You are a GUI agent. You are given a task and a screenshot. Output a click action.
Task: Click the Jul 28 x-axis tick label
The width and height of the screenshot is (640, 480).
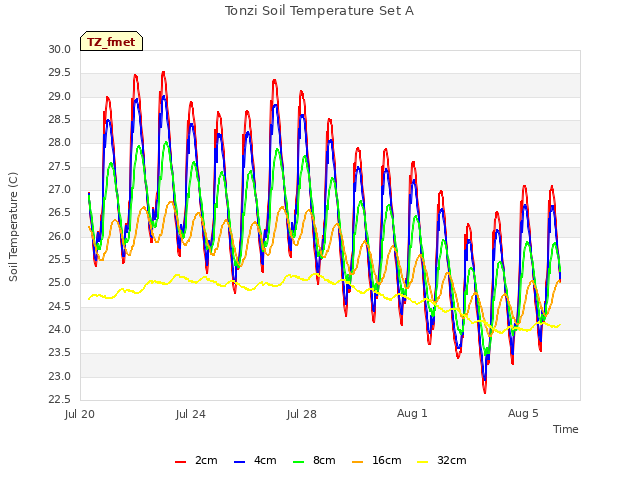point(302,414)
